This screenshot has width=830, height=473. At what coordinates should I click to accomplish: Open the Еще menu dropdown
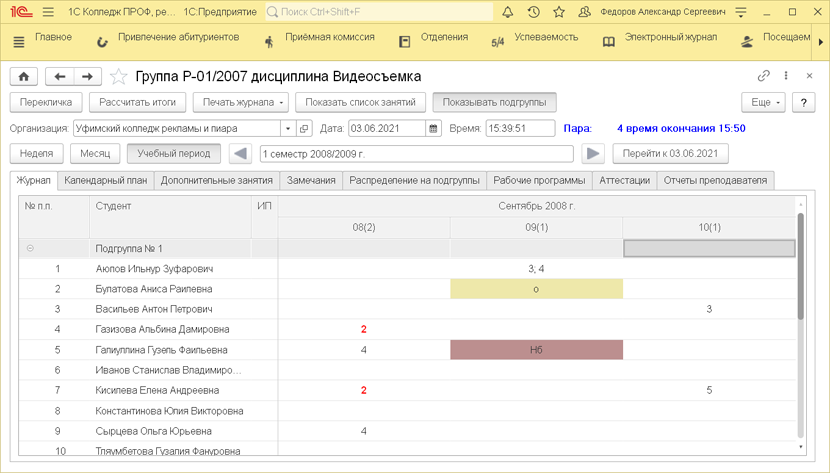point(763,102)
